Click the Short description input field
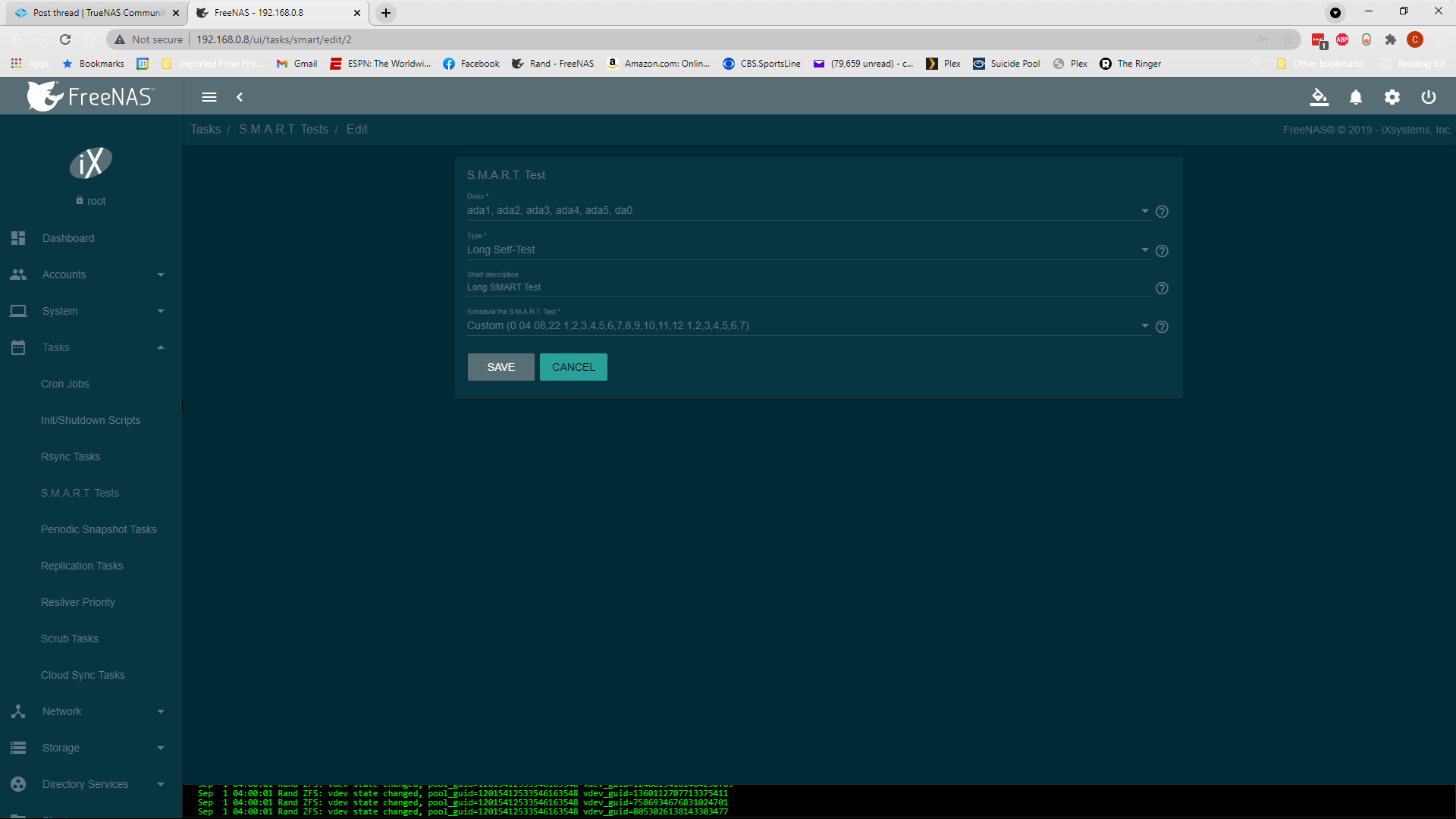Screen dimensions: 1456x819 [x=808, y=287]
